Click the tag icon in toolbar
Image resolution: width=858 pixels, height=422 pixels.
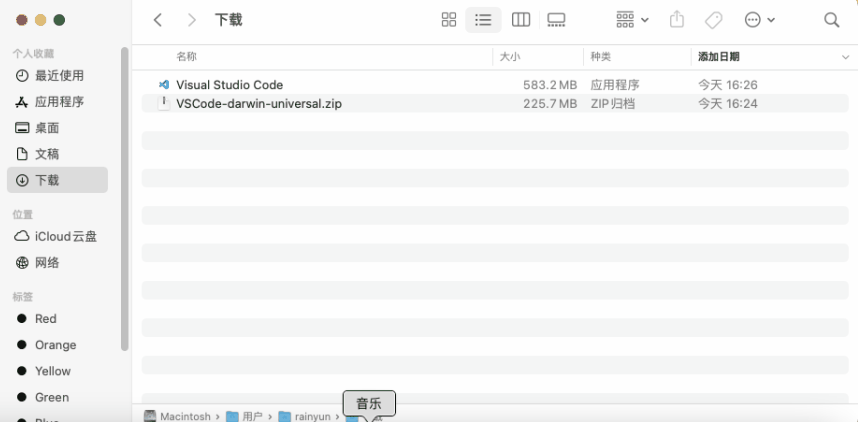[713, 20]
